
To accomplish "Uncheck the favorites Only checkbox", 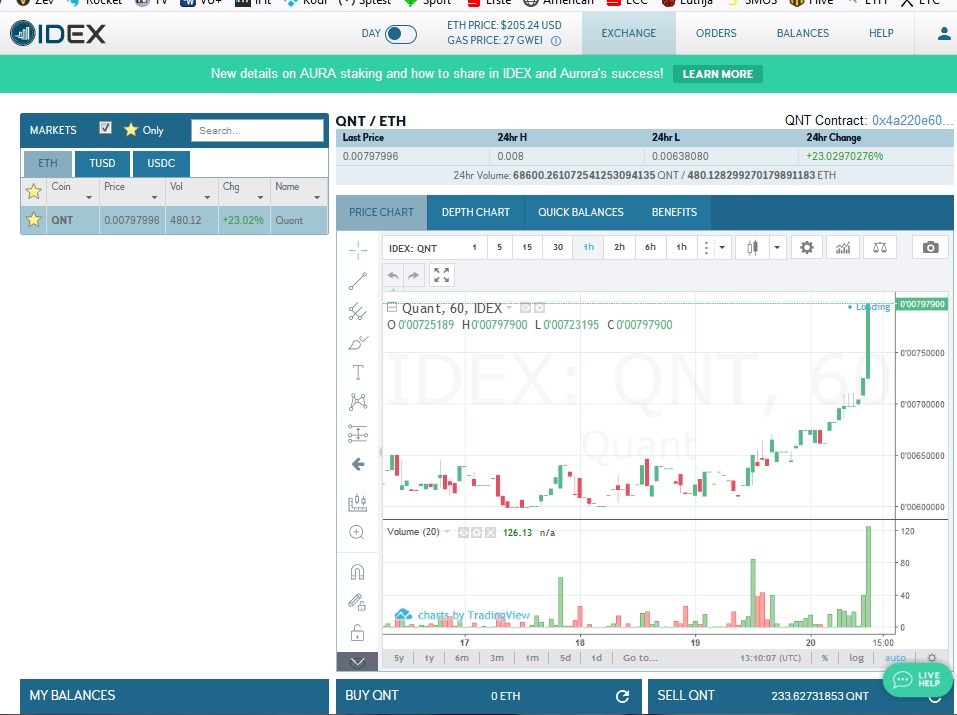I will tap(106, 129).
